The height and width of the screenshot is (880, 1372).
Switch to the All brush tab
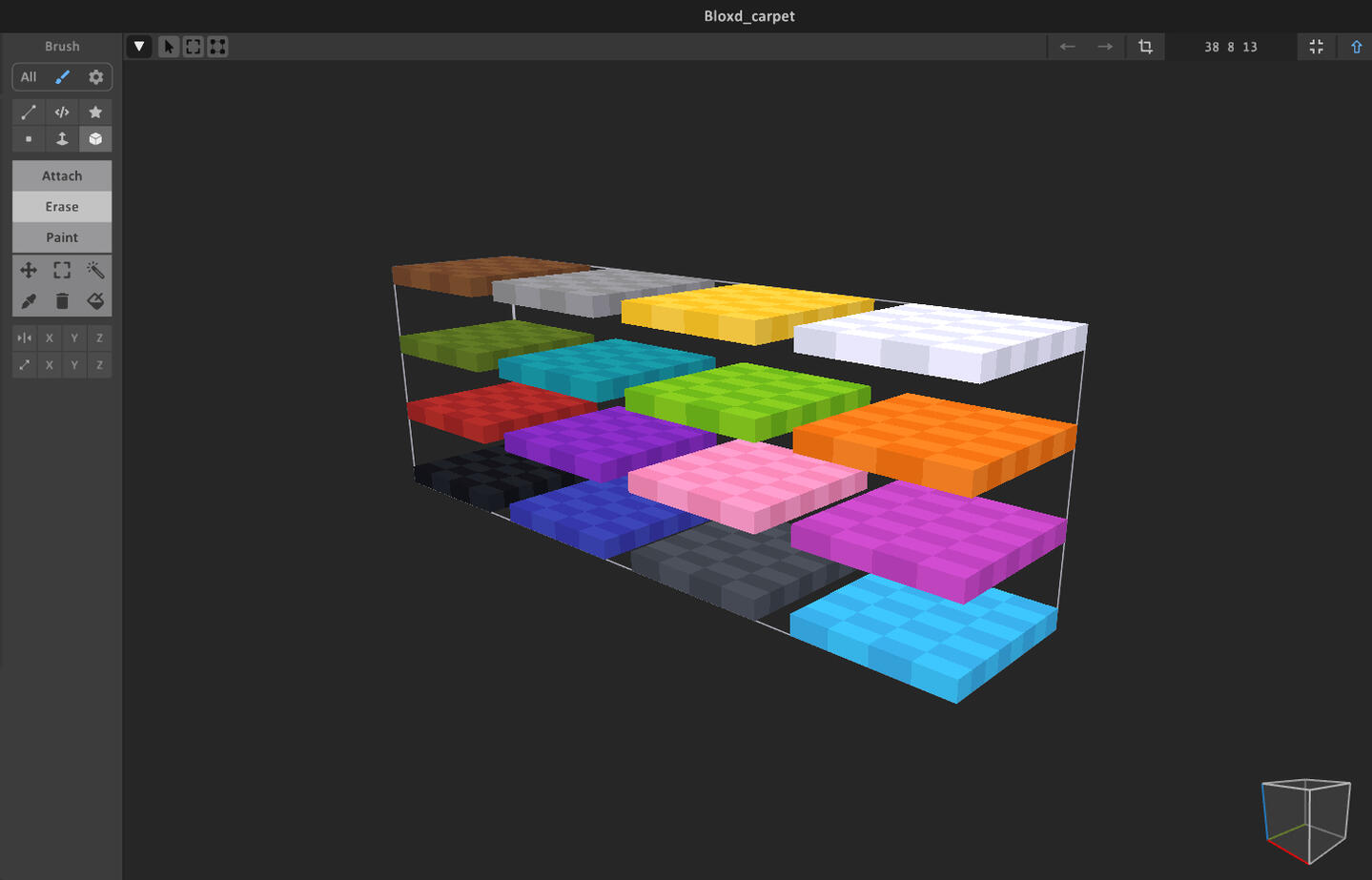(x=29, y=77)
